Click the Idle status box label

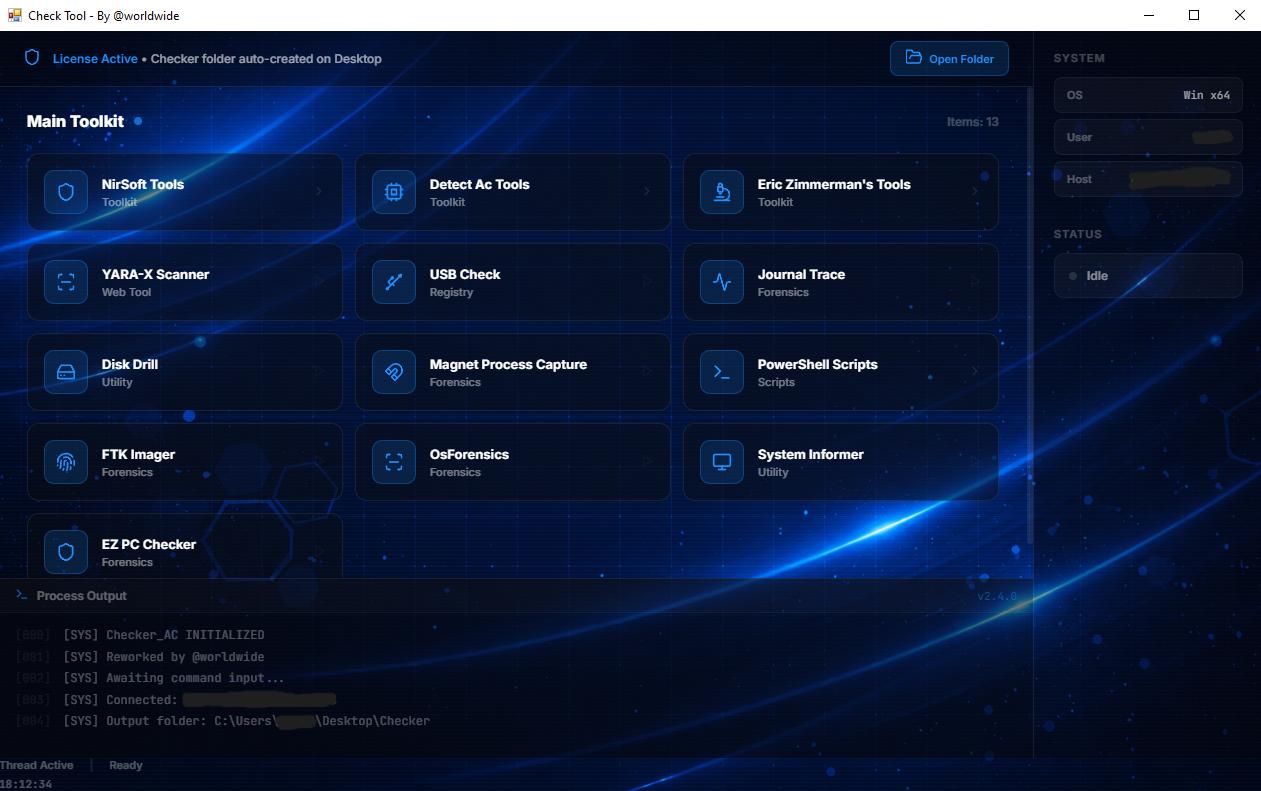coord(1097,276)
